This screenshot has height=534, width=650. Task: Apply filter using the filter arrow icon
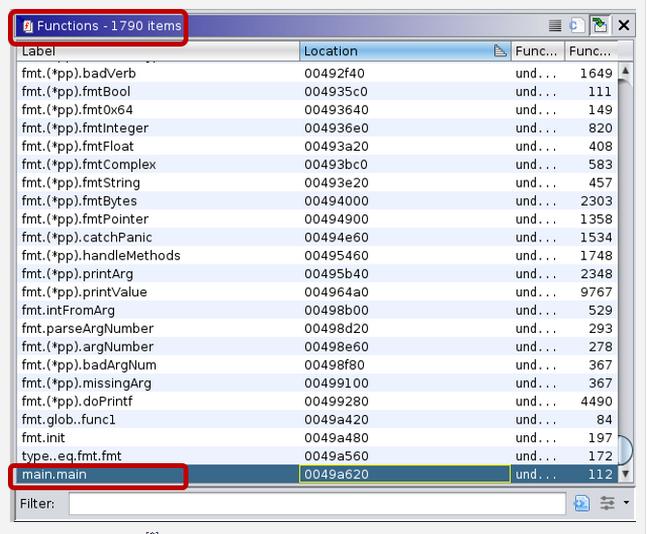[582, 504]
